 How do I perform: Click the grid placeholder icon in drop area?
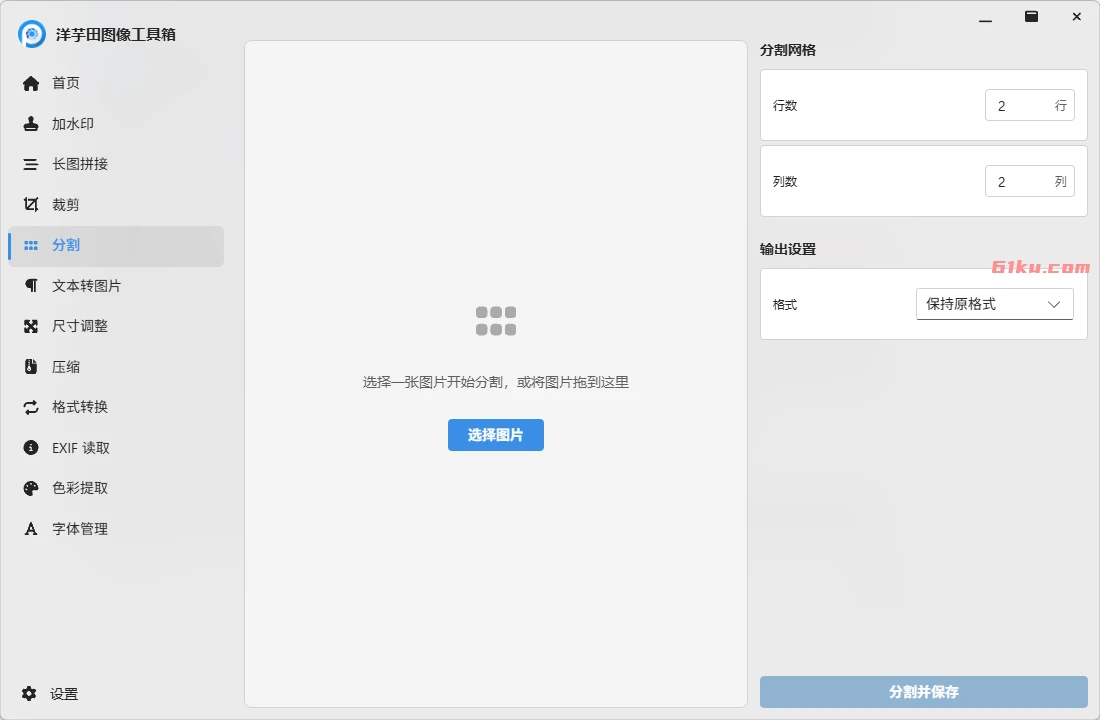click(496, 321)
